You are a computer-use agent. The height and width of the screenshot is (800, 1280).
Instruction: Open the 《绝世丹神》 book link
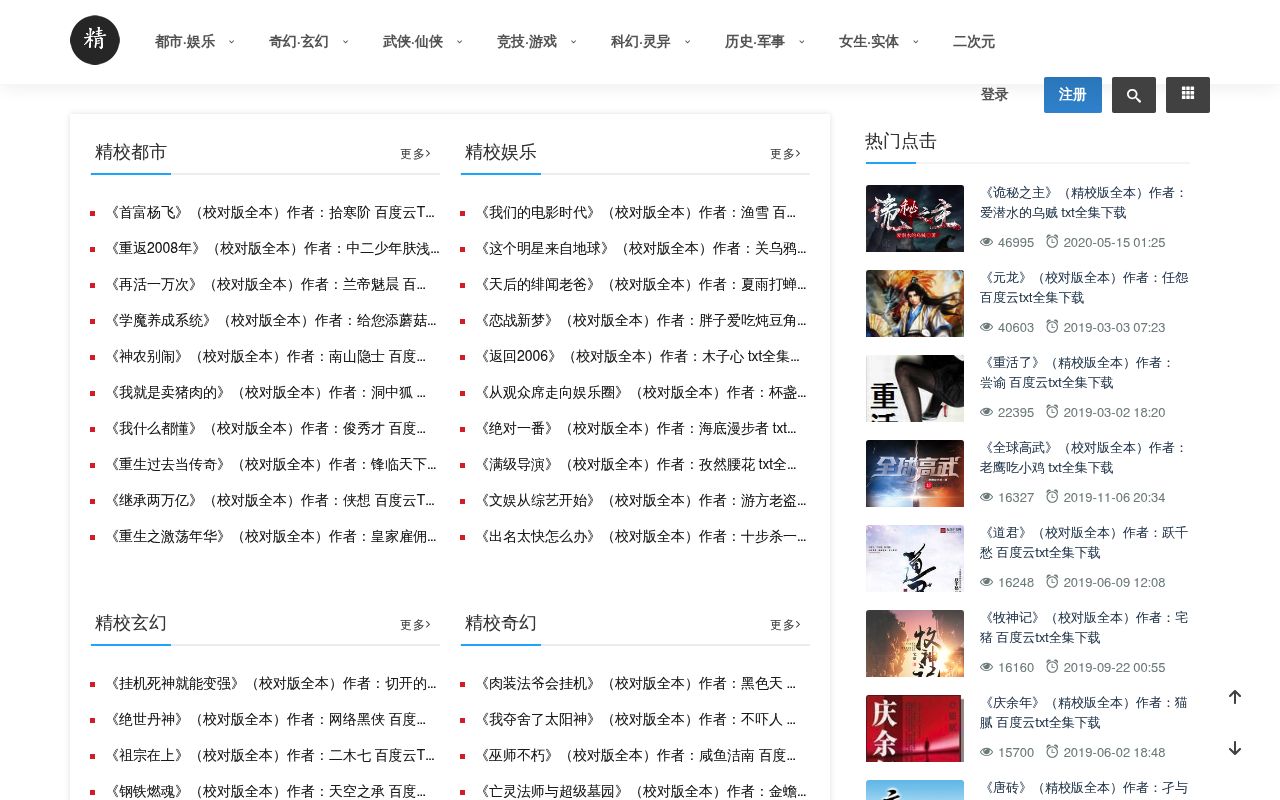pos(266,720)
